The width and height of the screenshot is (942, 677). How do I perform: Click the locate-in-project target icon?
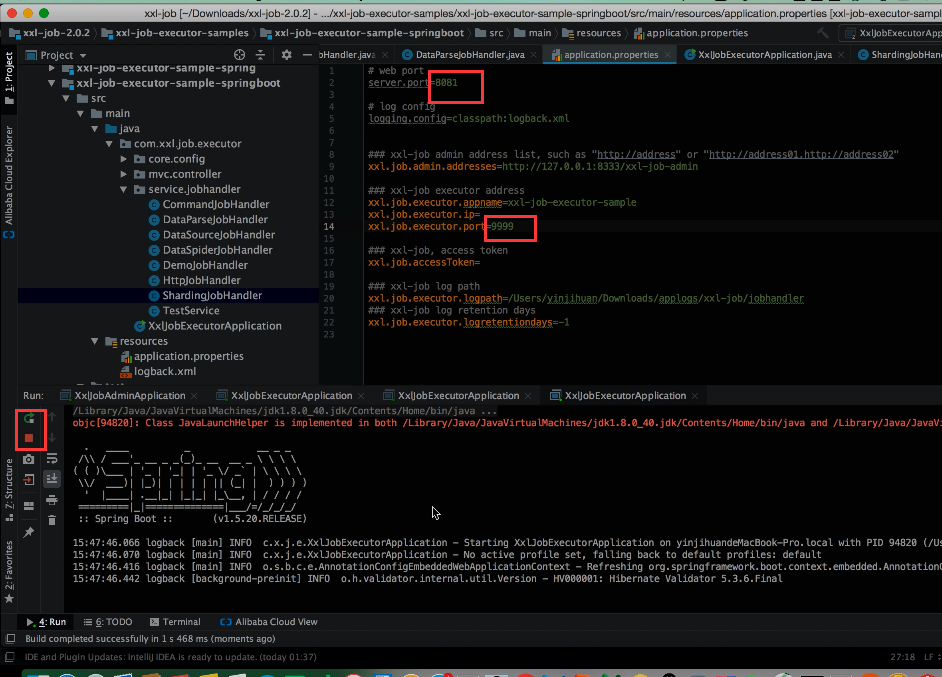(x=240, y=55)
